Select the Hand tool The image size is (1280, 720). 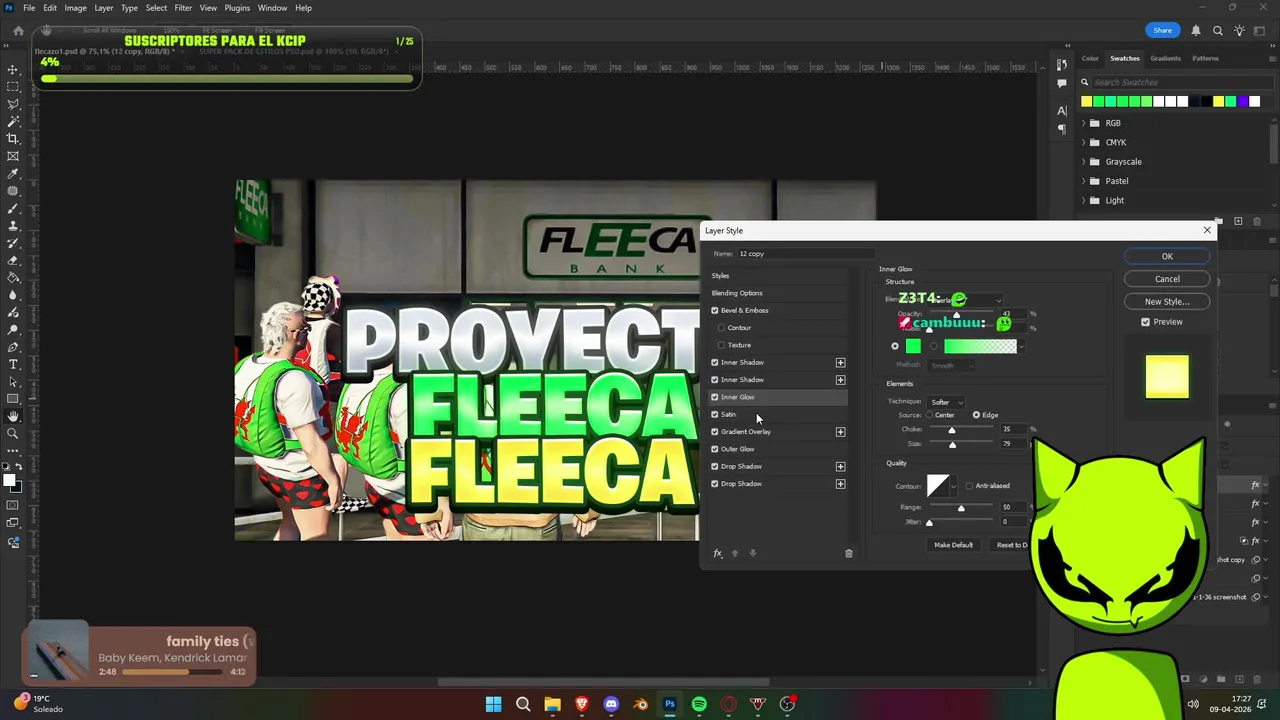click(x=13, y=416)
